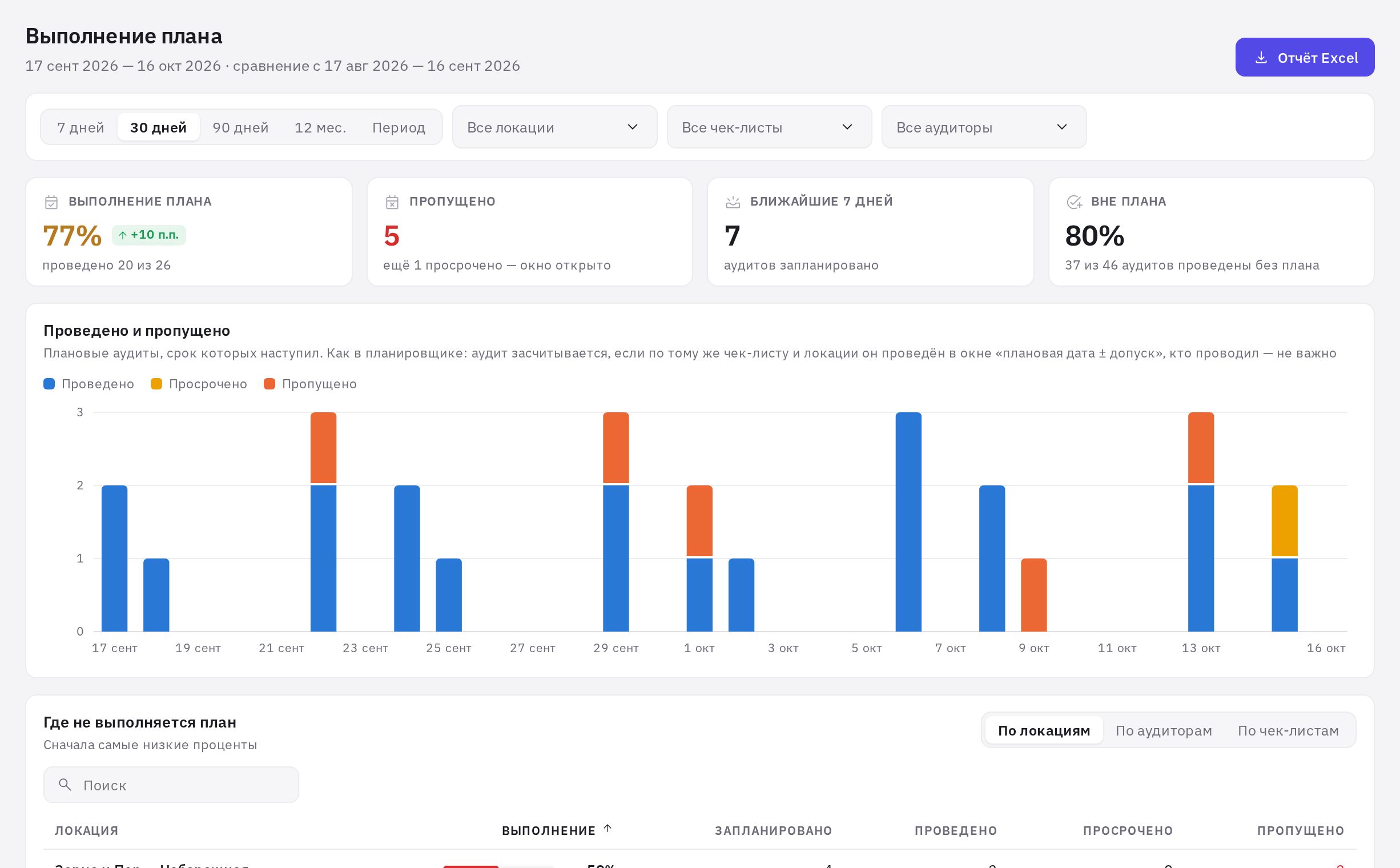Click the download icon in Отчёт Excel button
This screenshot has width=1400, height=868.
point(1261,58)
